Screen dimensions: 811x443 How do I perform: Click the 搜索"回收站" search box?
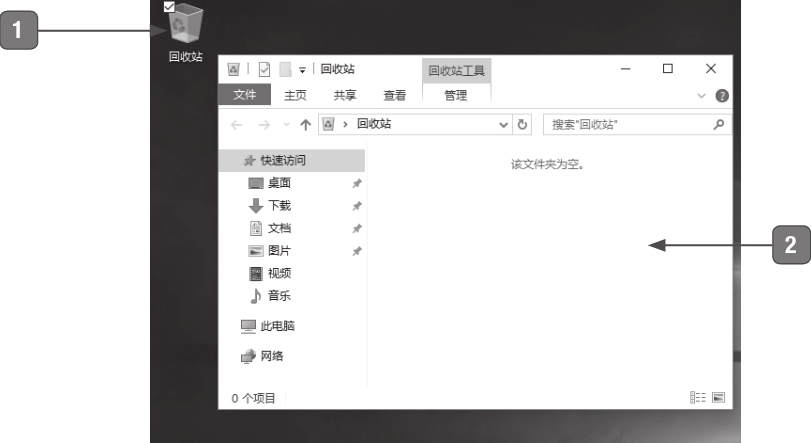[x=625, y=124]
